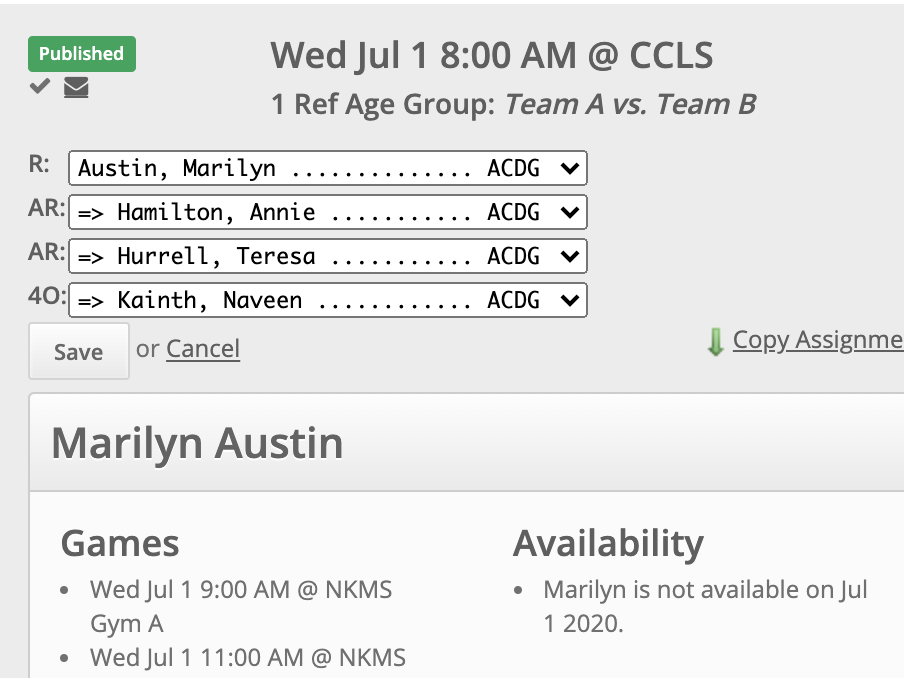Click the chevron arrow on the Kainth, Naveen selector

pyautogui.click(x=570, y=300)
